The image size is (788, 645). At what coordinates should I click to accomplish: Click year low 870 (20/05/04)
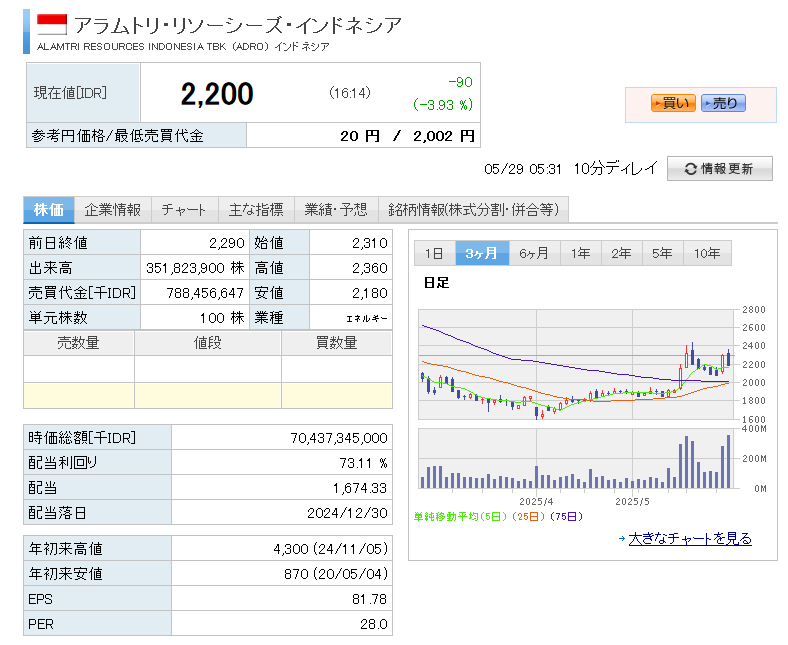coord(336,574)
